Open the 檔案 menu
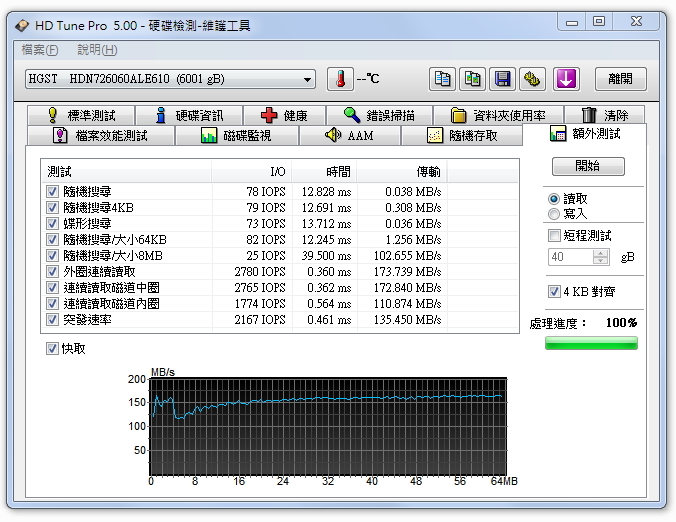This screenshot has width=676, height=522. pos(39,50)
